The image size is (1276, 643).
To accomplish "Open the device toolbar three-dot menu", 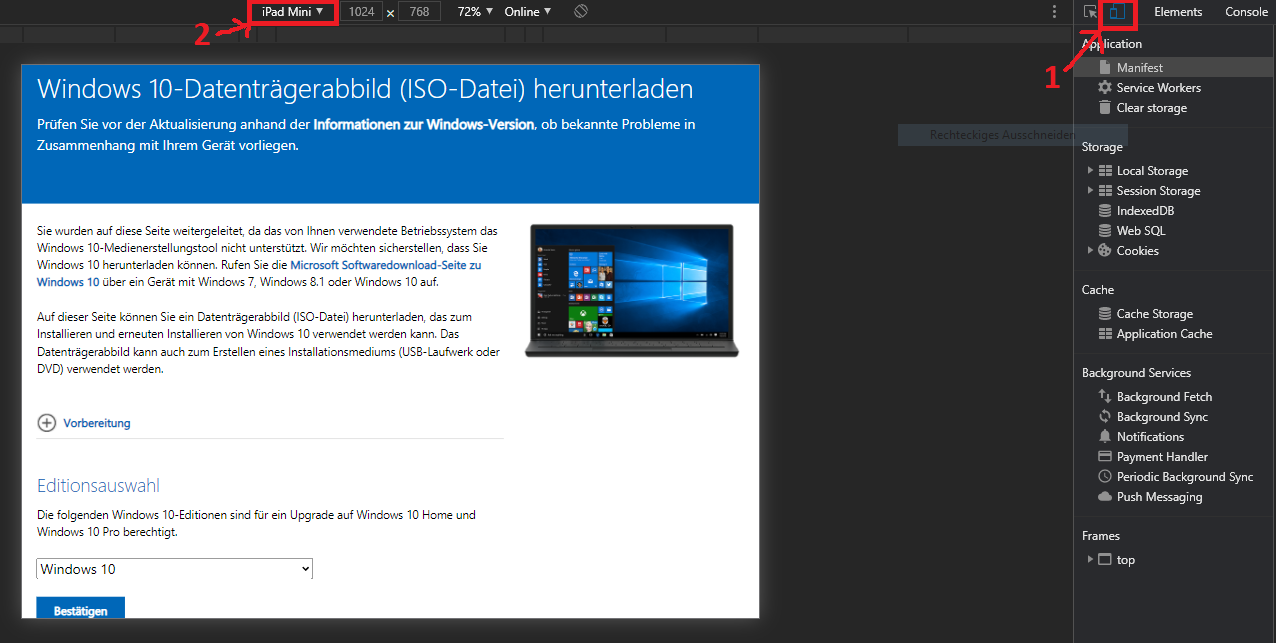I will [1054, 12].
